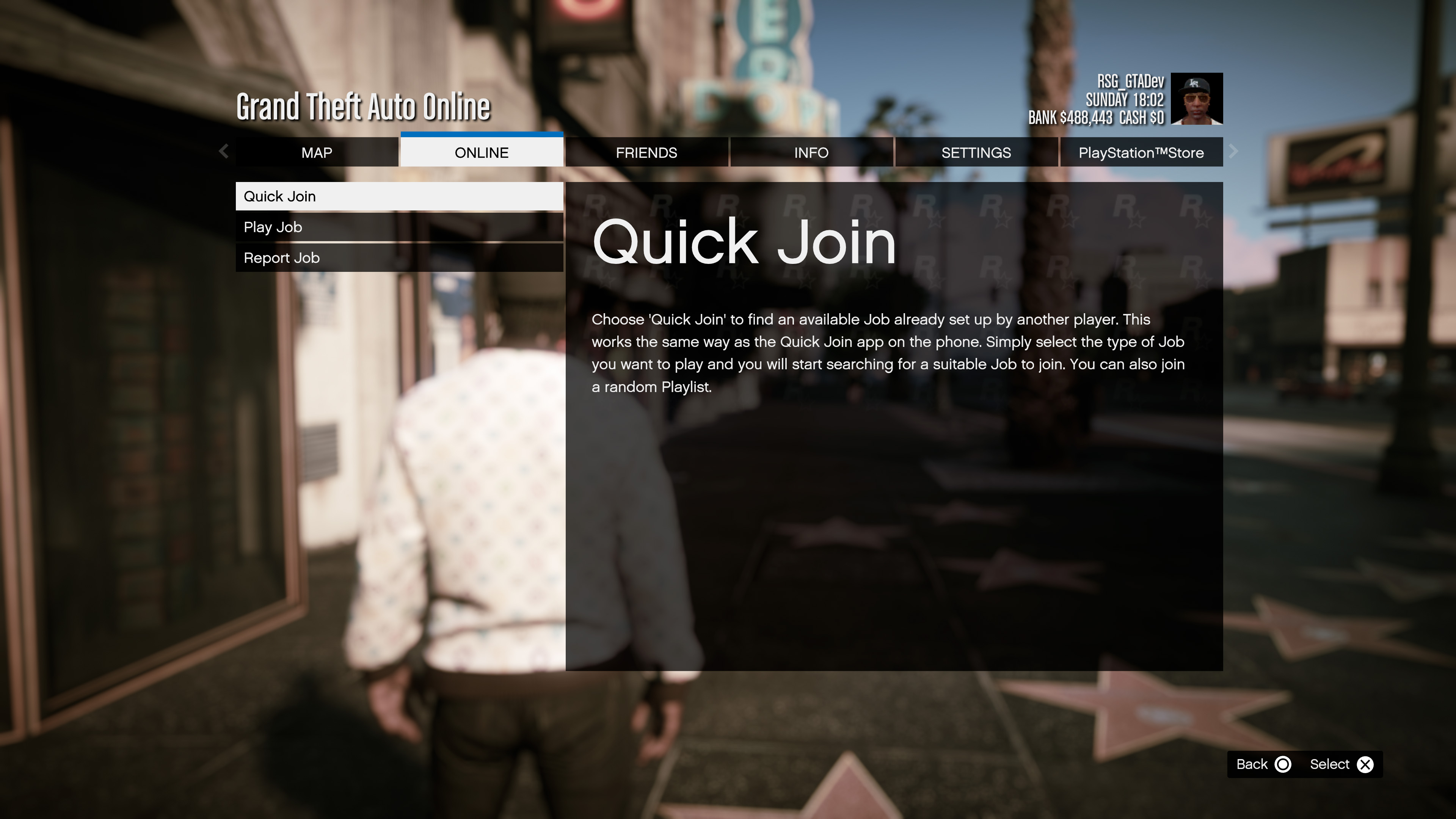Expand online session options

(481, 152)
